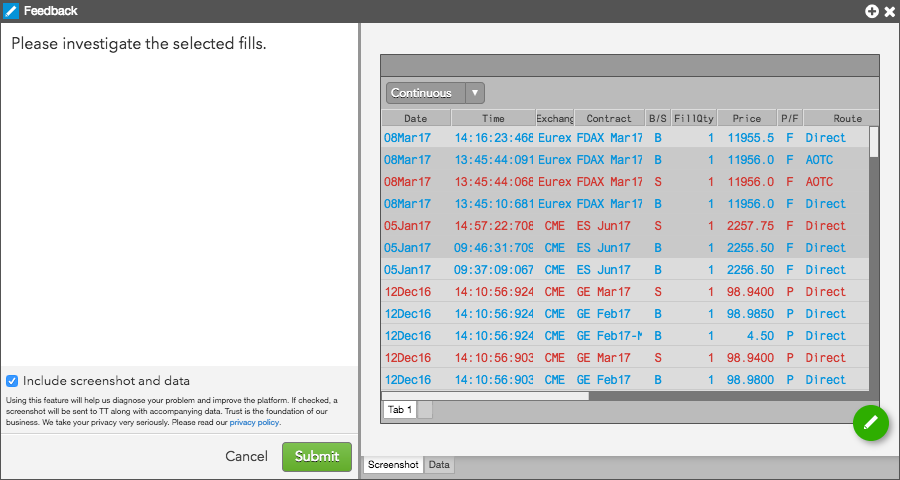Click the plus icon in title bar
Screen dimensions: 900x480
[872, 11]
